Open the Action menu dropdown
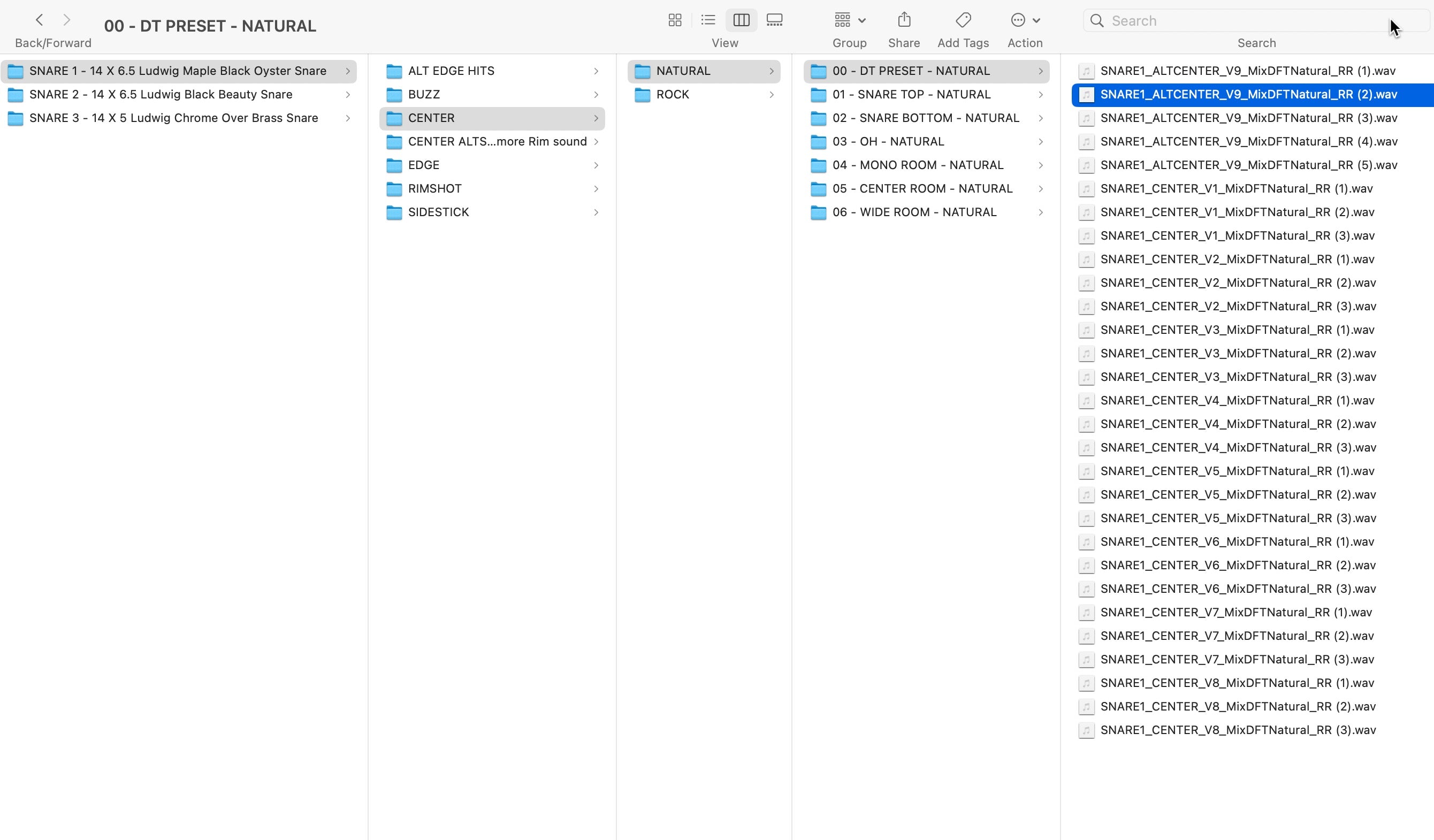This screenshot has width=1434, height=840. (x=1025, y=20)
